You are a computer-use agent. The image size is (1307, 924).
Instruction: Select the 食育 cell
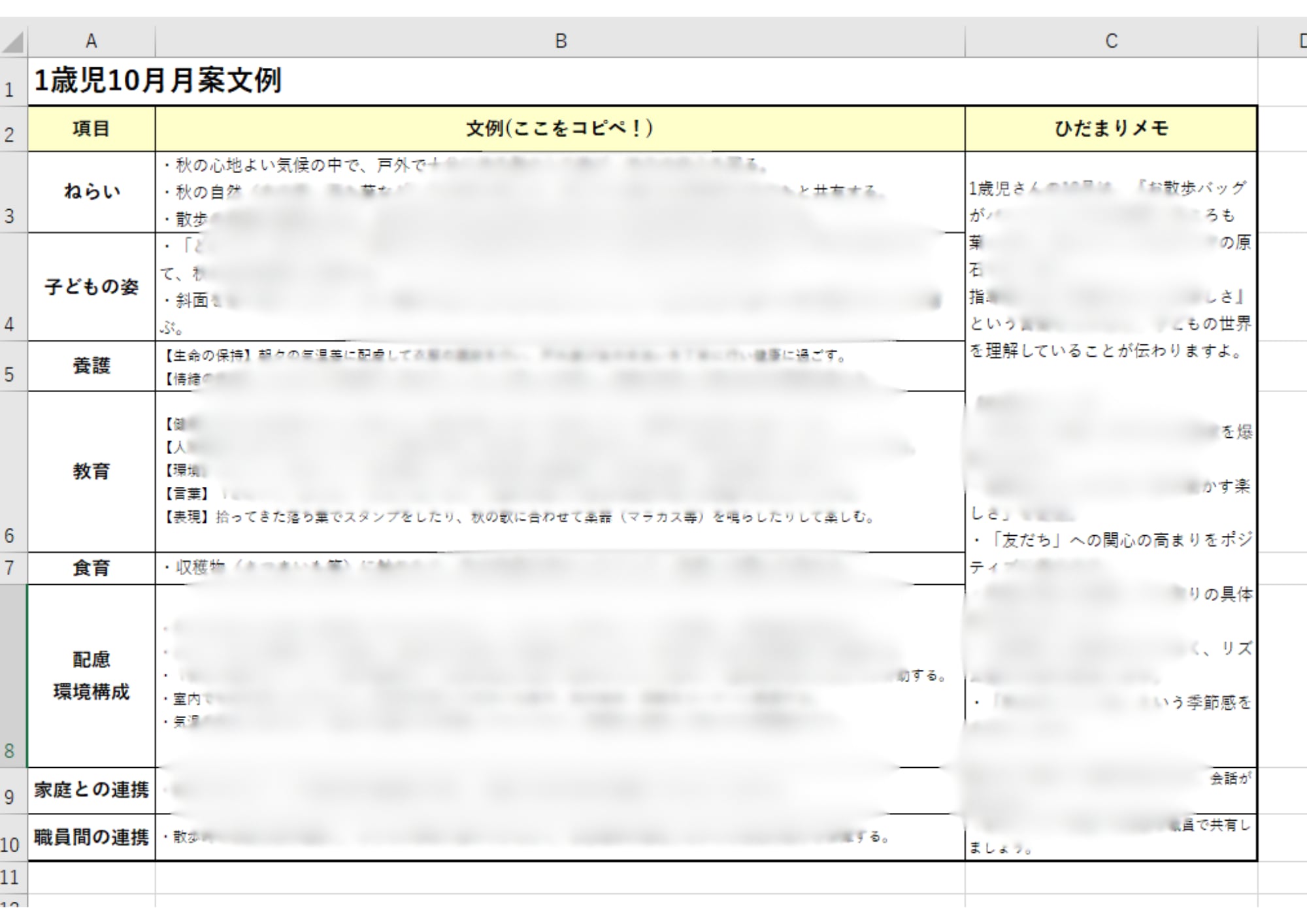click(91, 568)
